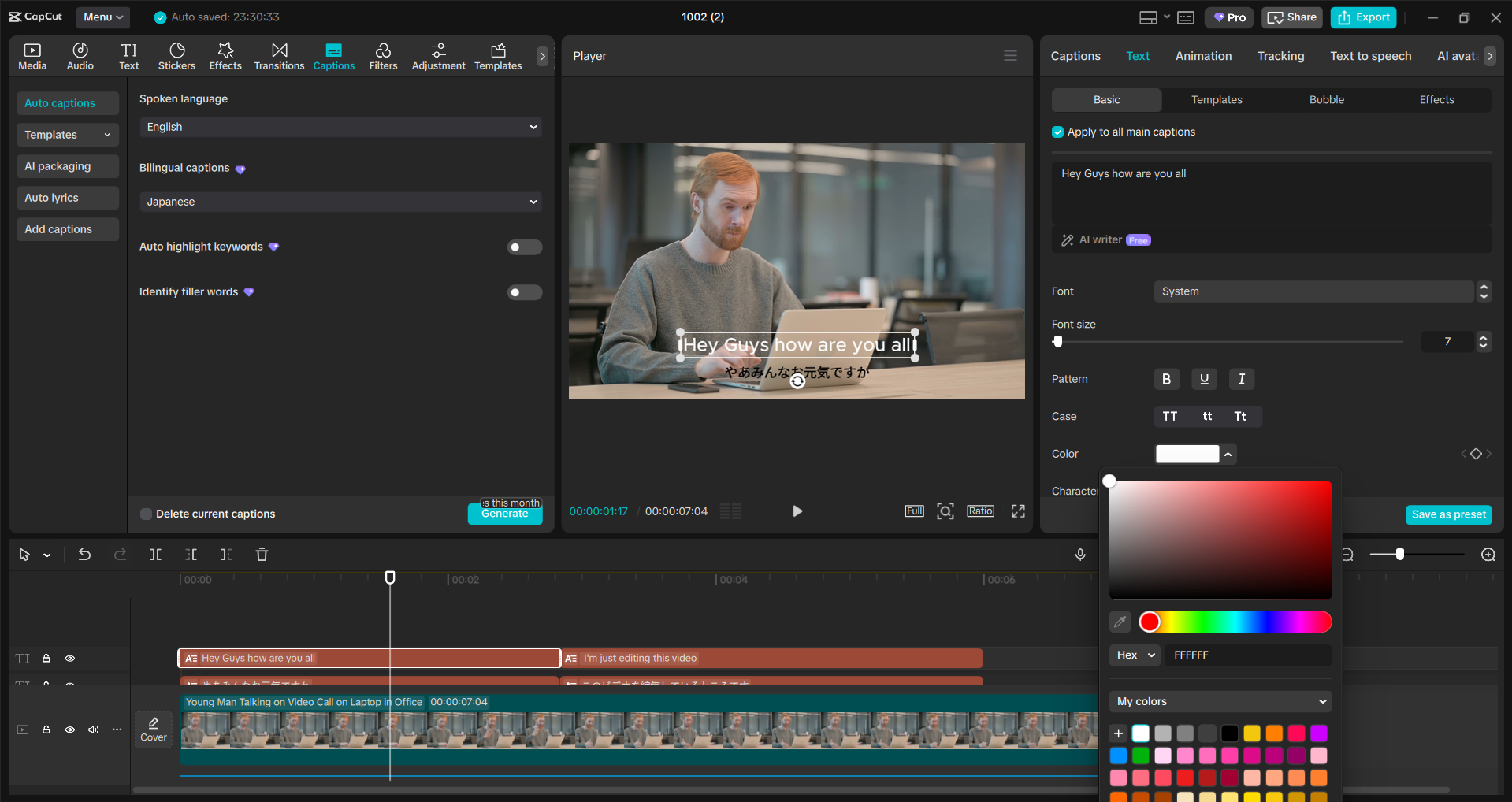Apply Bold pattern to caption
1512x802 pixels.
point(1166,379)
